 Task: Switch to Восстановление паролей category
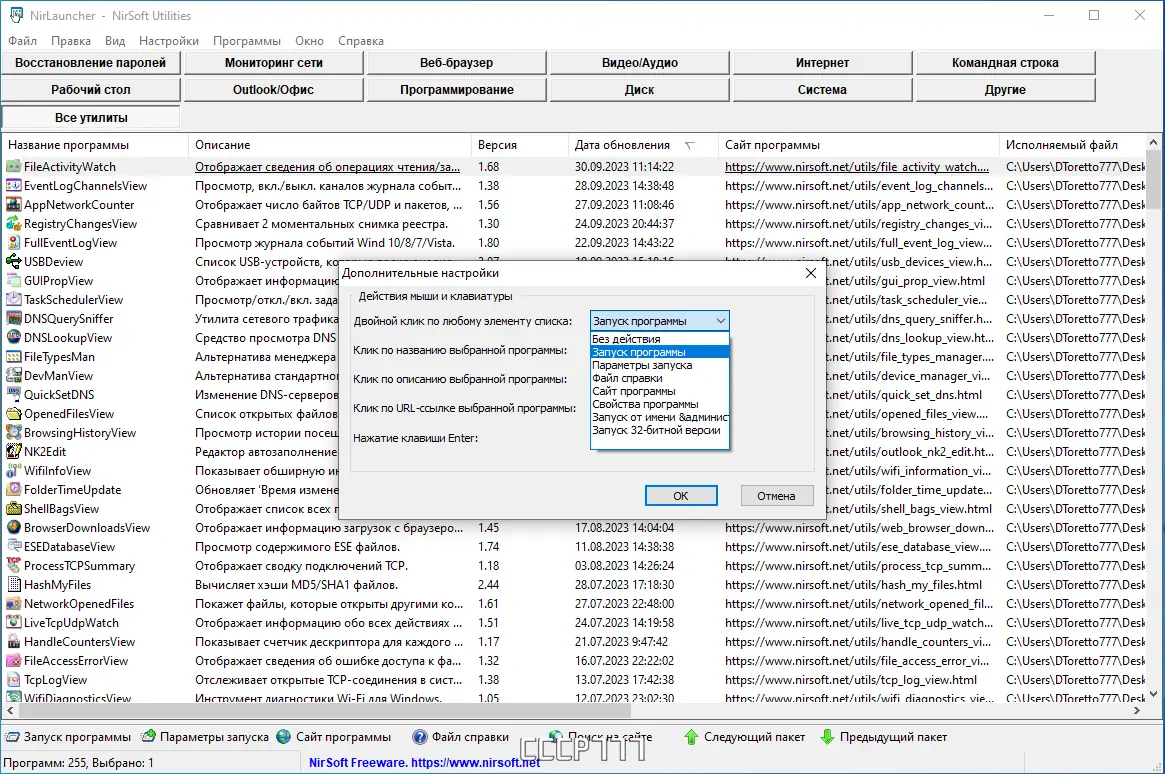coord(91,62)
